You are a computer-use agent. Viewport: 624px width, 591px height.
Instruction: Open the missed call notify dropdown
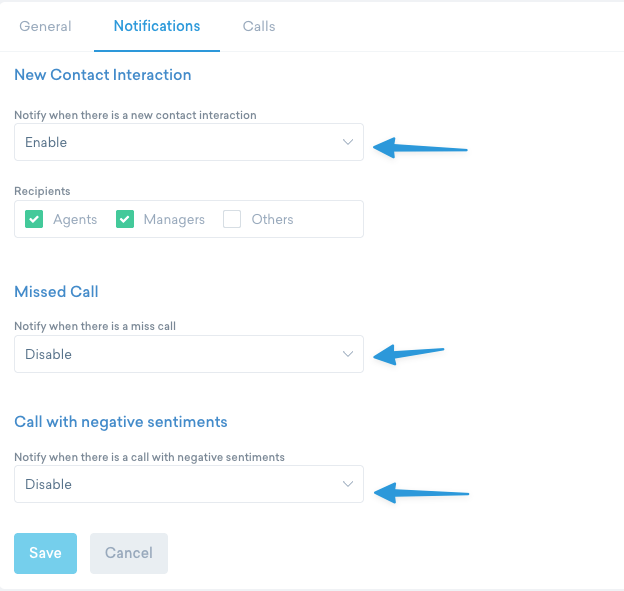(188, 354)
